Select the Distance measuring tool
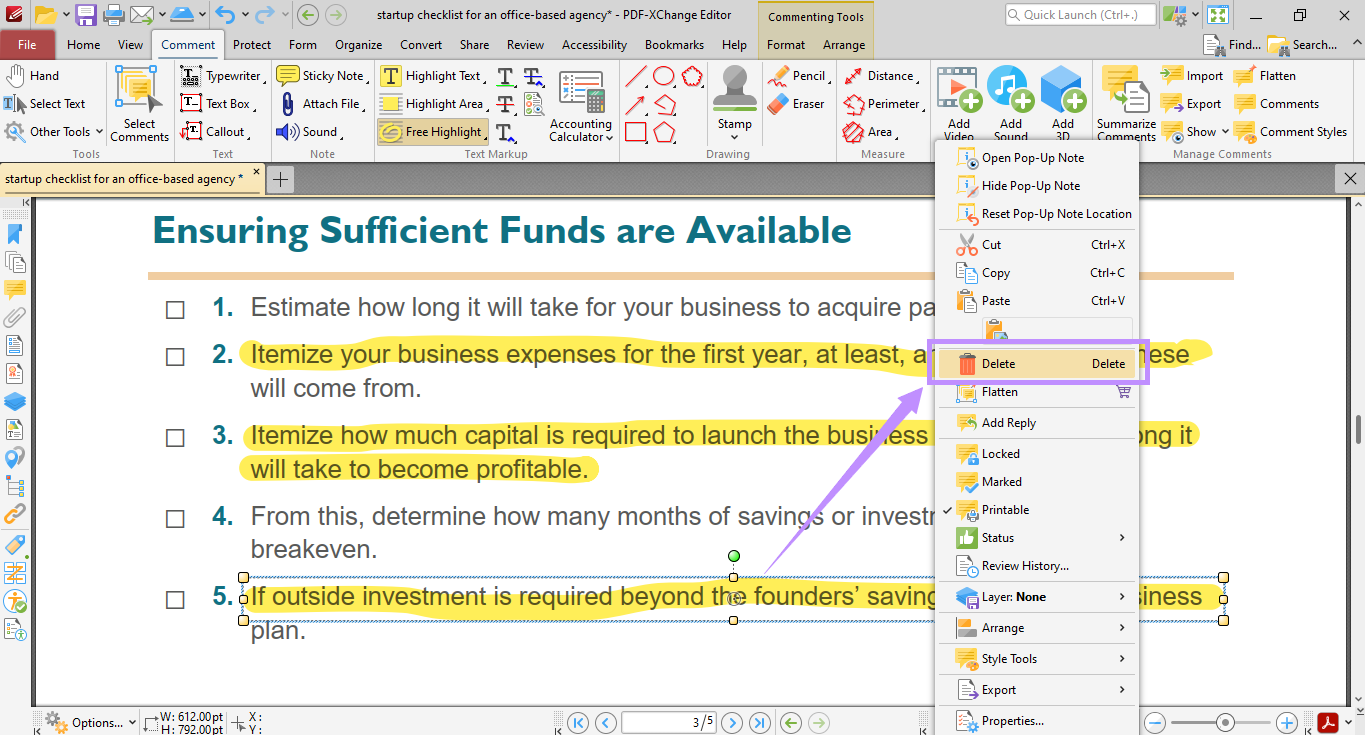The height and width of the screenshot is (735, 1365). pos(884,75)
